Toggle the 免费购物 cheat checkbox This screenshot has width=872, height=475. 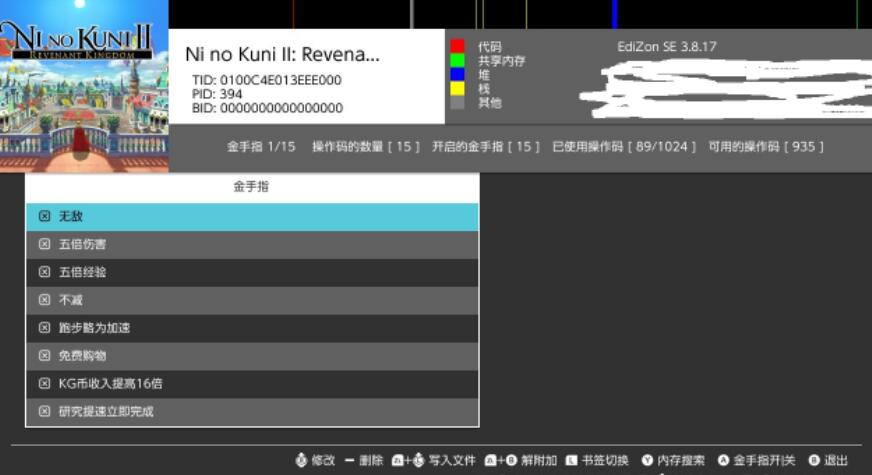(44, 355)
